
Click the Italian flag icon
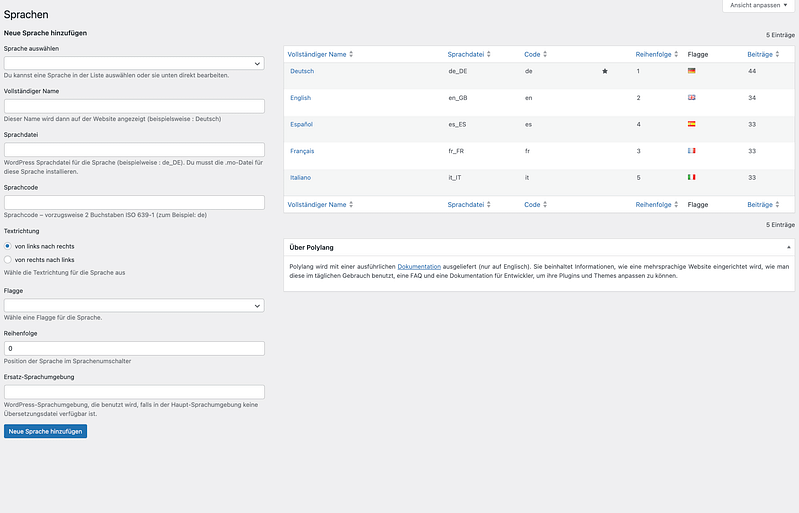(x=692, y=177)
